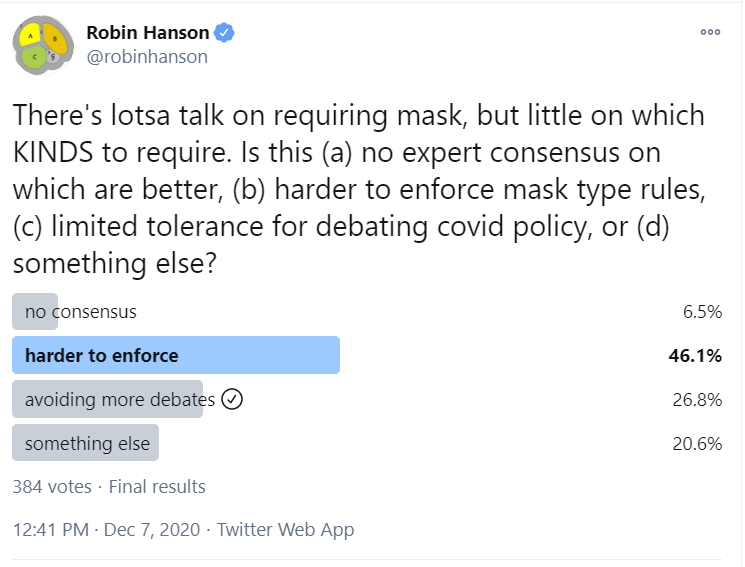Click the 6.5% result percentage
The width and height of the screenshot is (745, 567).
[x=702, y=312]
